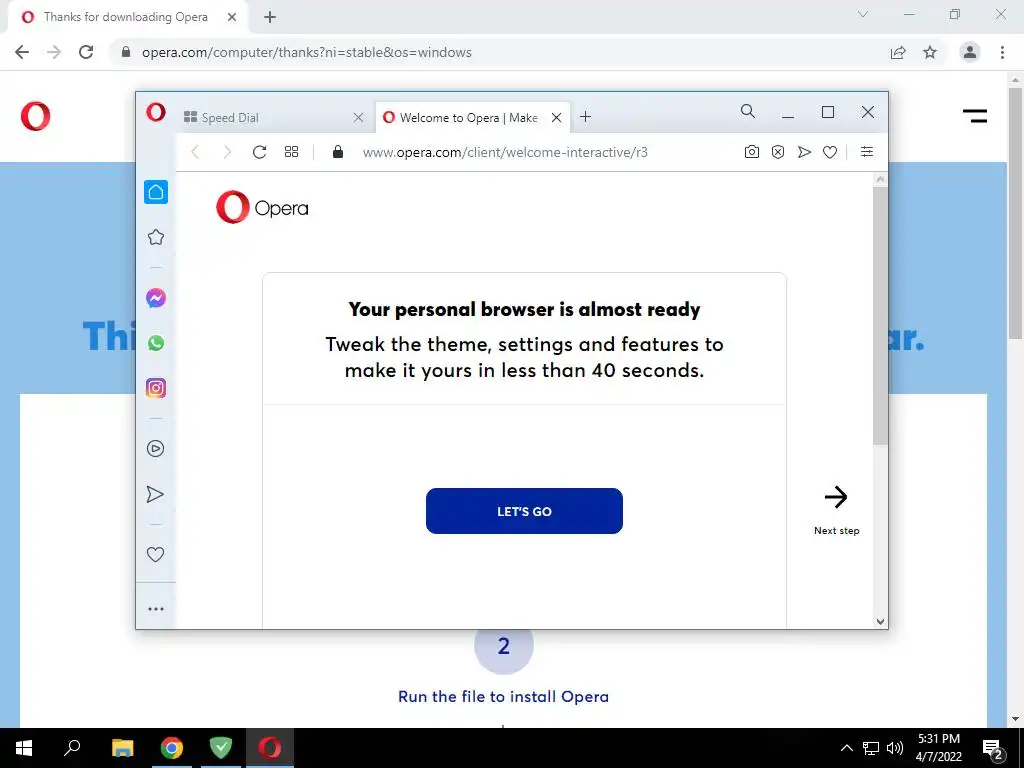Click the Opera snapshot camera icon
Image resolution: width=1024 pixels, height=768 pixels.
pyautogui.click(x=752, y=152)
